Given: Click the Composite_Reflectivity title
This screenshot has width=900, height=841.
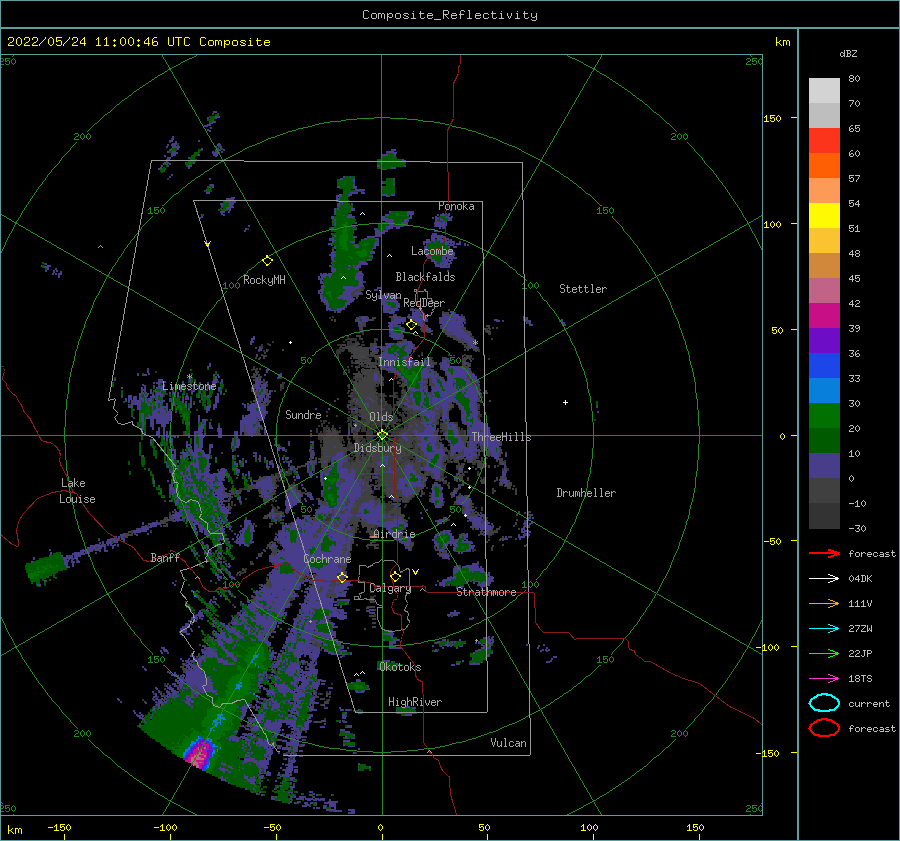Looking at the screenshot, I should (450, 15).
